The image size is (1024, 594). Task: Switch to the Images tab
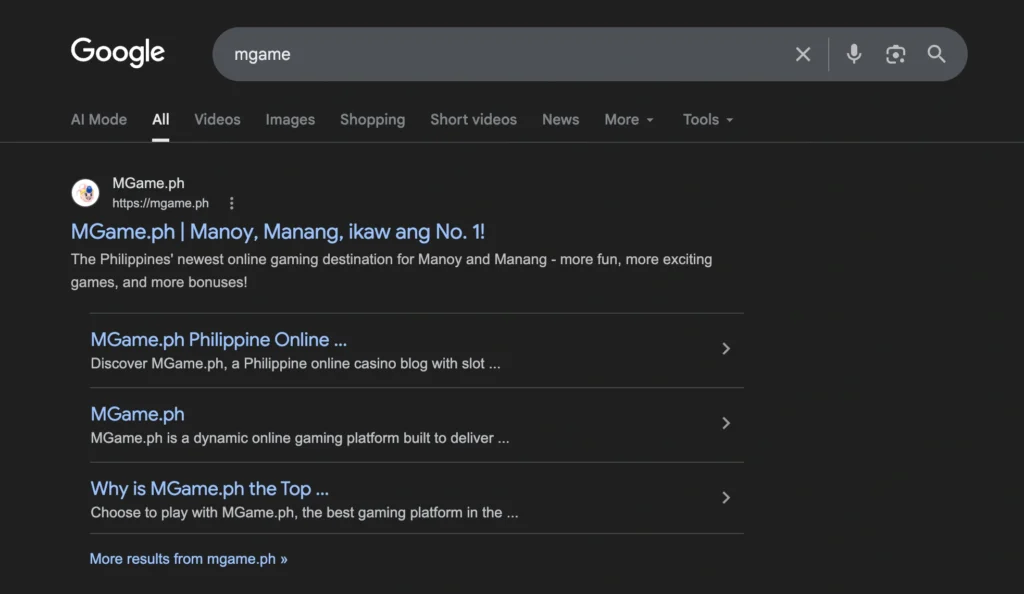(290, 119)
